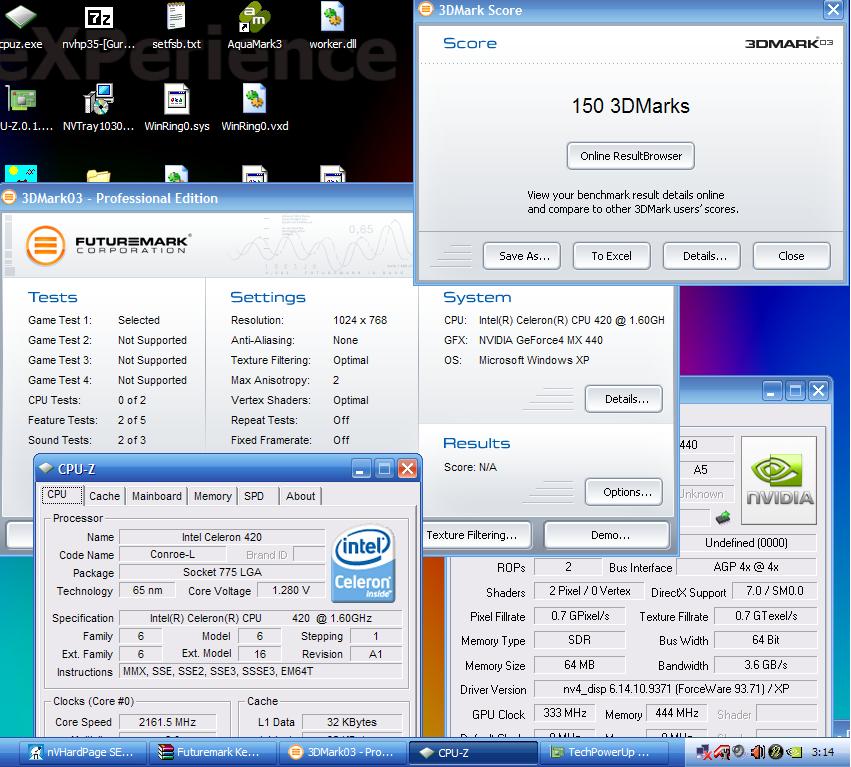The image size is (851, 767).
Task: Click the 3DMark03 window title icon
Action: (9, 198)
